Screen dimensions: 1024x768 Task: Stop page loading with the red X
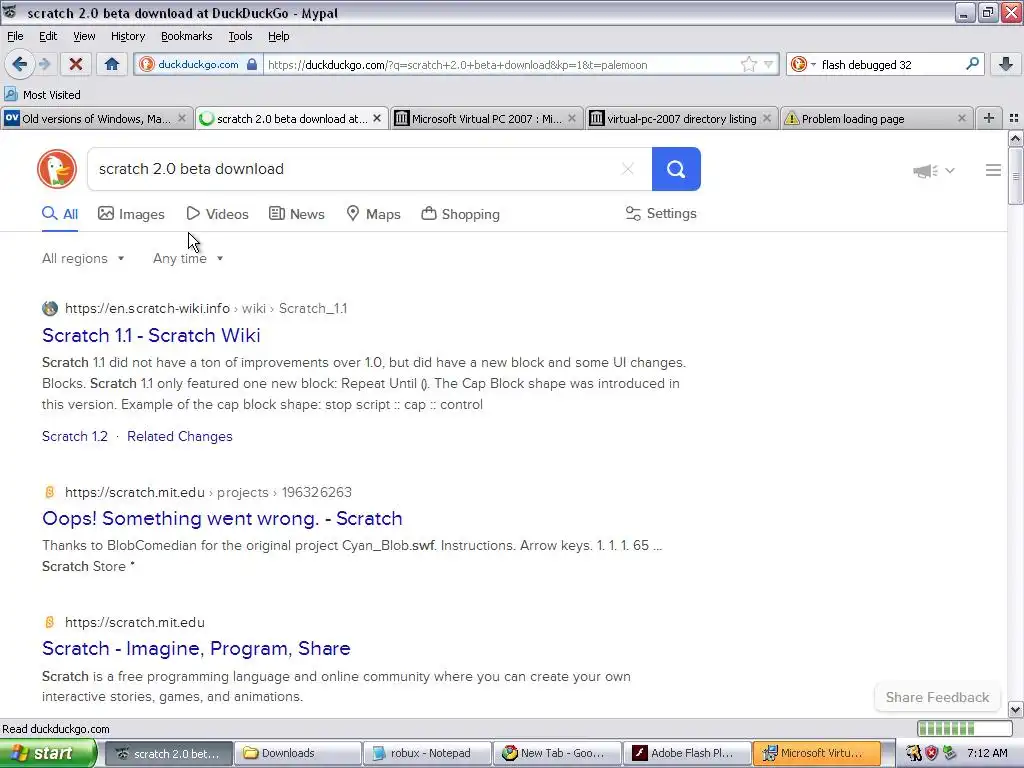click(76, 64)
